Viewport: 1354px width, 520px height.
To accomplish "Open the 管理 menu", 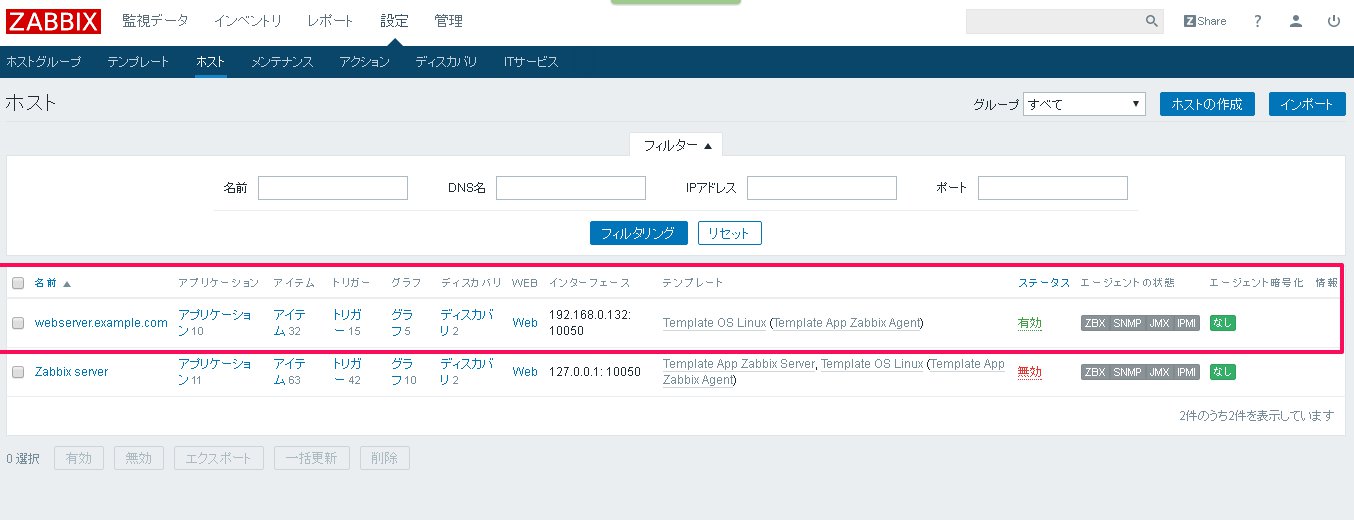I will [448, 21].
